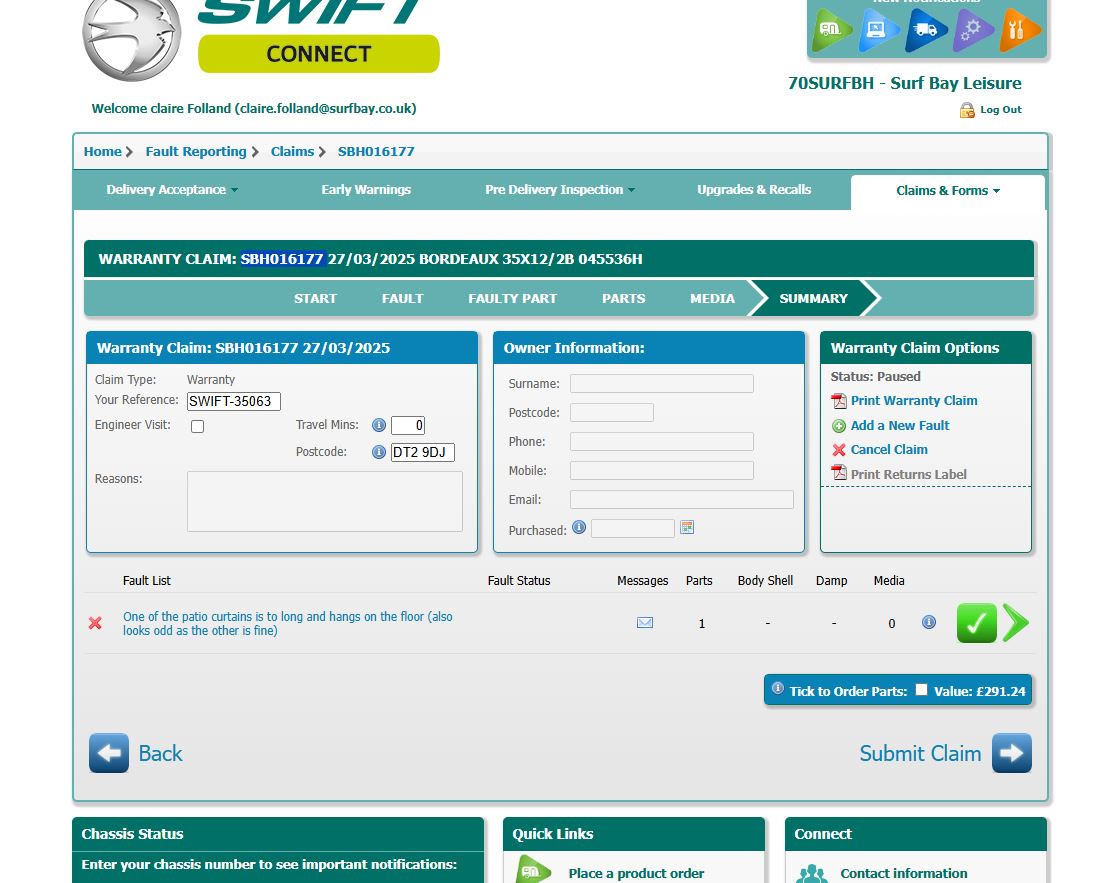Click the Place a product order link
The image size is (1104, 883).
click(x=636, y=873)
